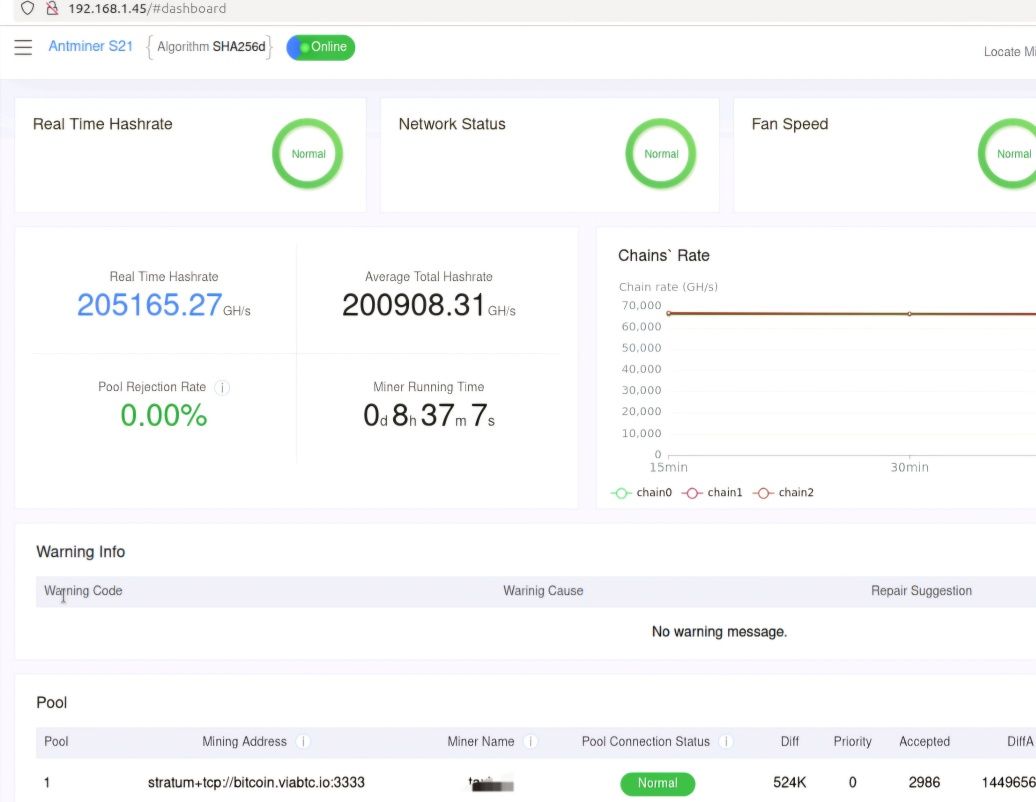Click the Chains` Rate panel title
This screenshot has width=1036, height=802.
(664, 256)
